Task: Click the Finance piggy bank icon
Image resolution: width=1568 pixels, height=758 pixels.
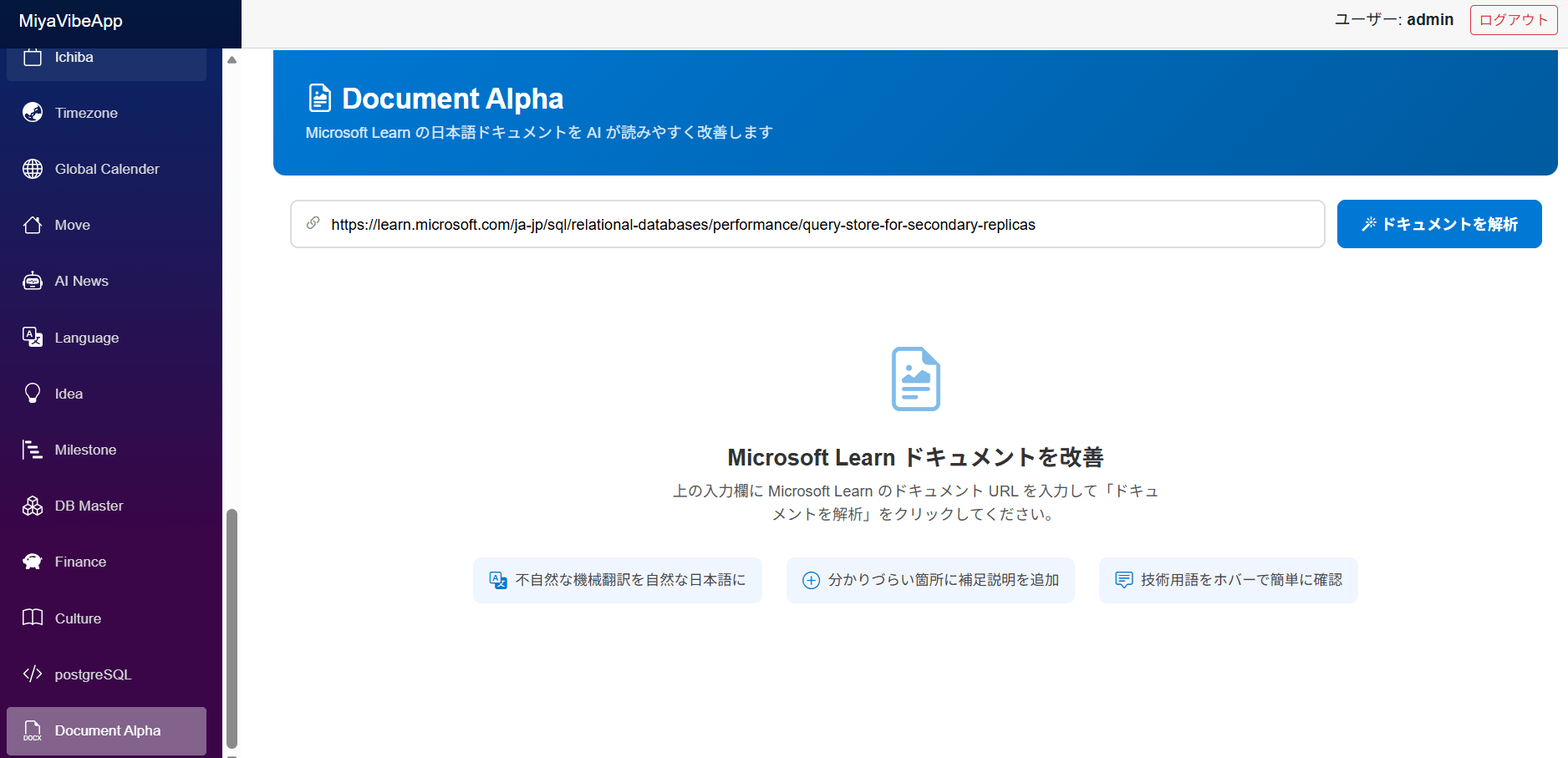Action: point(33,562)
